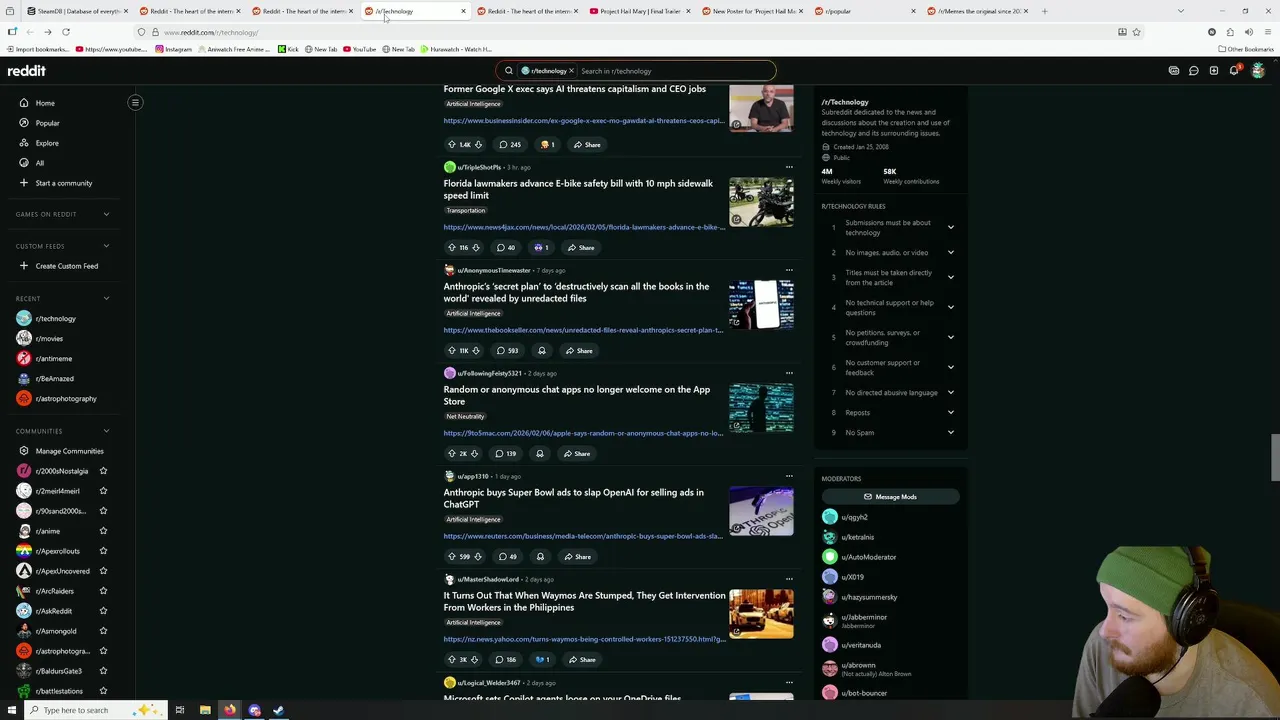Viewport: 1280px width, 720px height.
Task: Collapse the Communities section
Action: pyautogui.click(x=106, y=431)
